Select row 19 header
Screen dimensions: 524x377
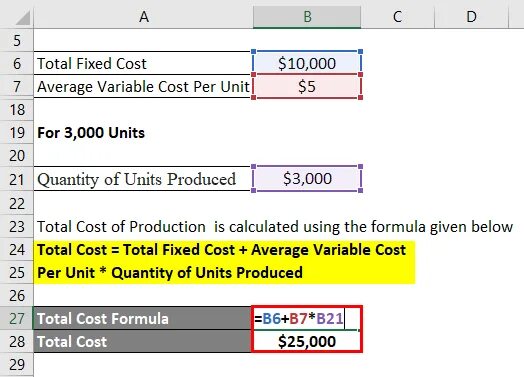17,133
